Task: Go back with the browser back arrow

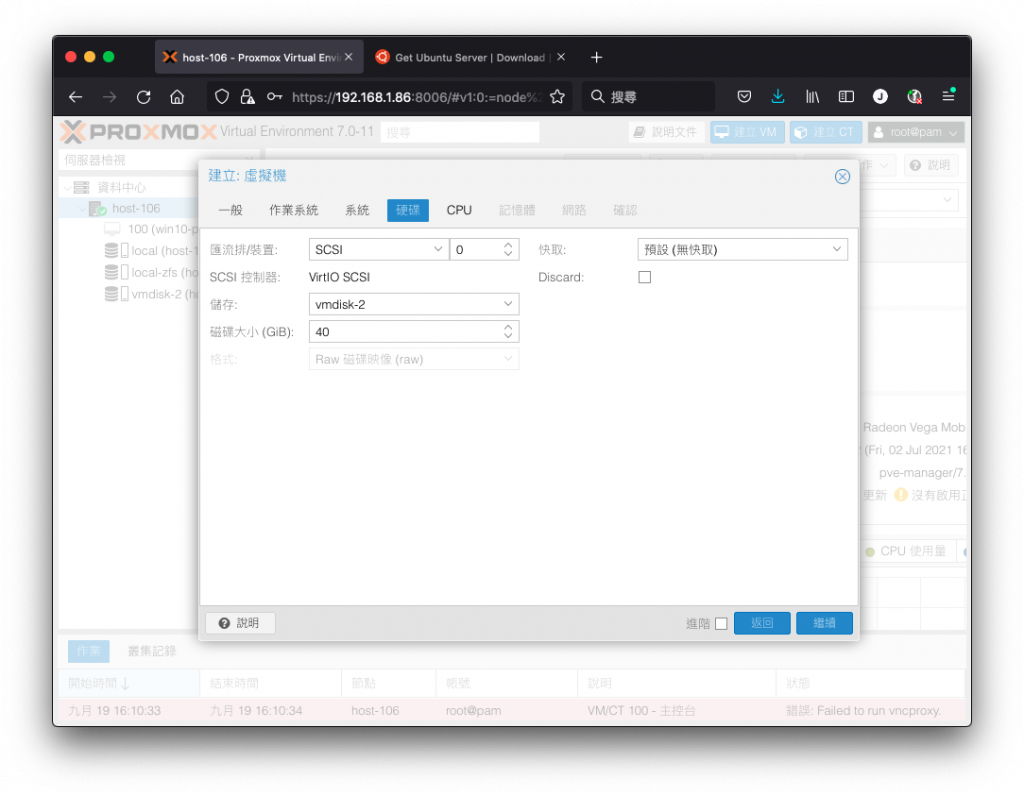Action: click(x=76, y=97)
